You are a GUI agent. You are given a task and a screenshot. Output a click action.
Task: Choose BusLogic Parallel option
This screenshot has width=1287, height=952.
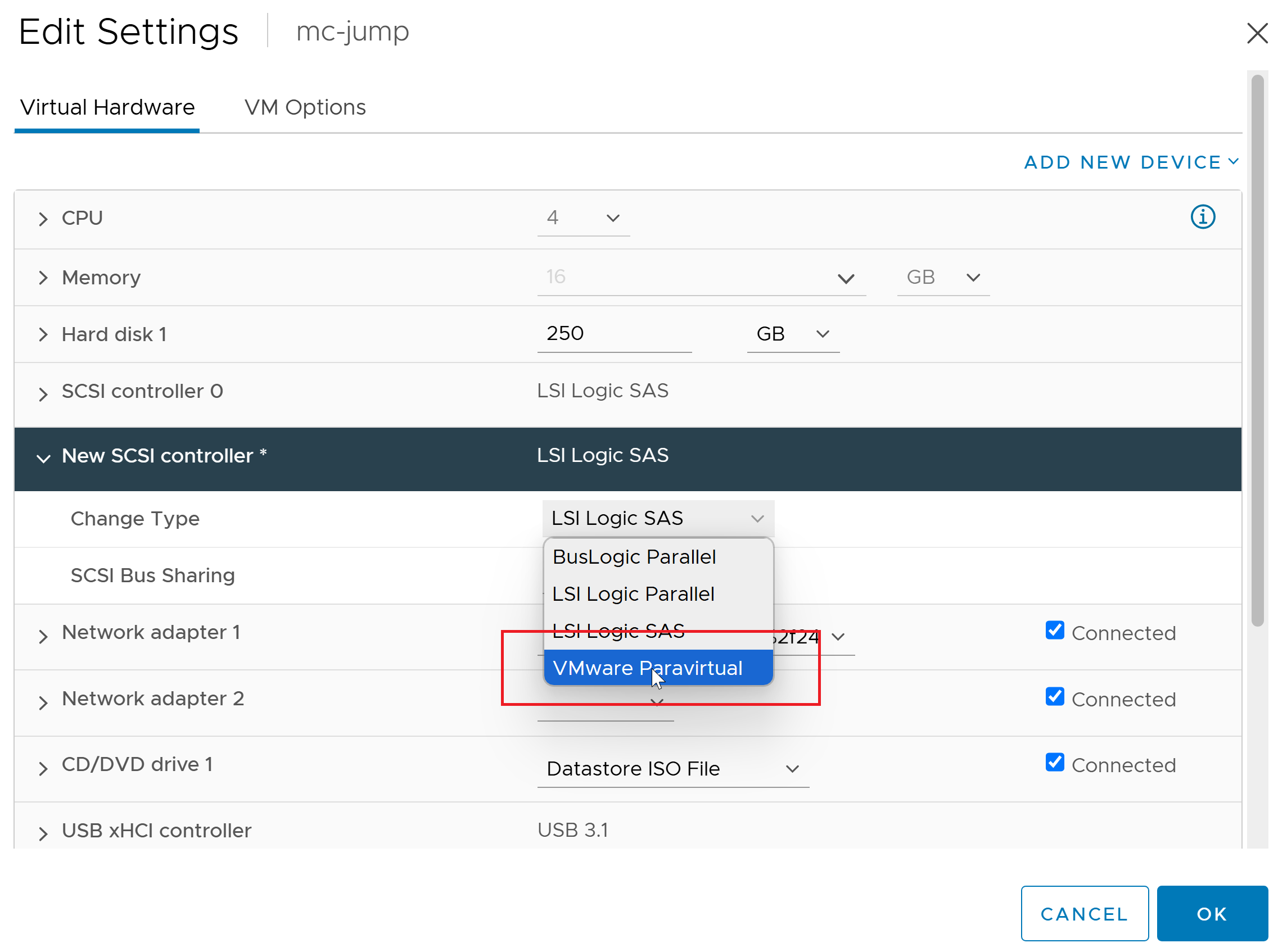[658, 557]
